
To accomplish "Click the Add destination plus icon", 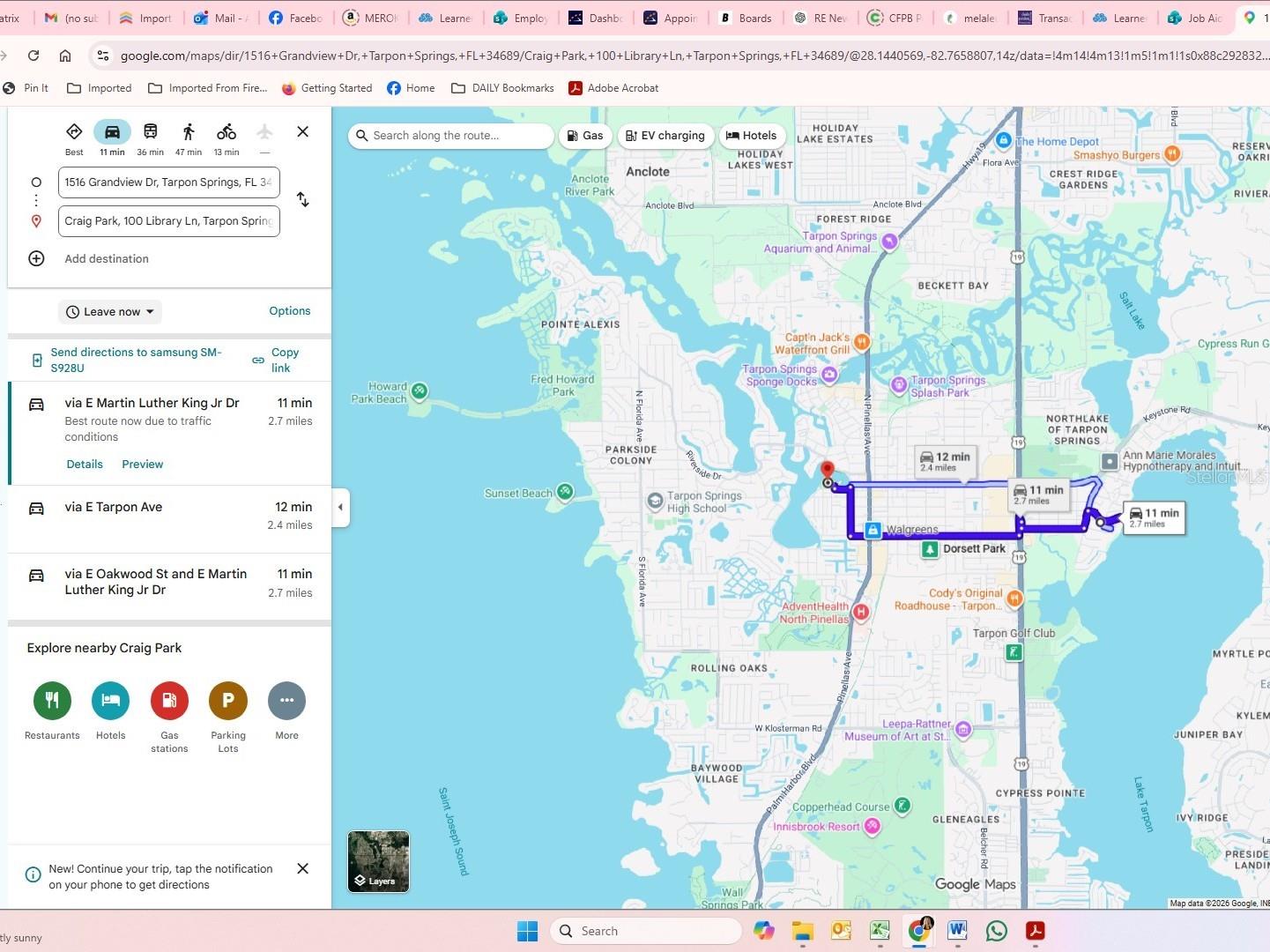I will pyautogui.click(x=36, y=258).
